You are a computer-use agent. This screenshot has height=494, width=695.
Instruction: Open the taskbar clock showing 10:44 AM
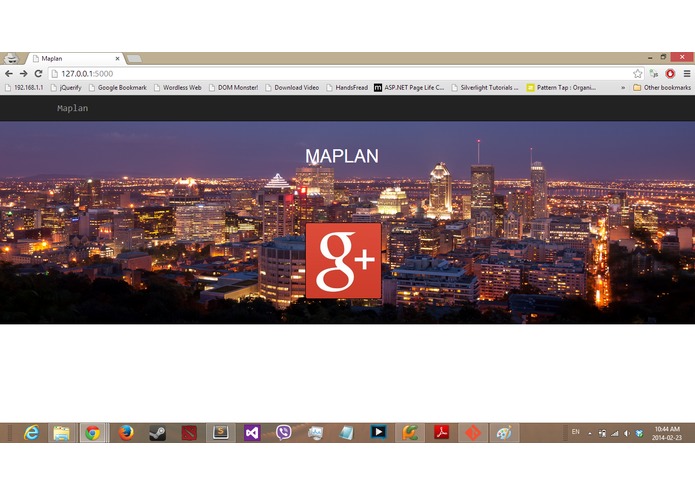(x=667, y=433)
